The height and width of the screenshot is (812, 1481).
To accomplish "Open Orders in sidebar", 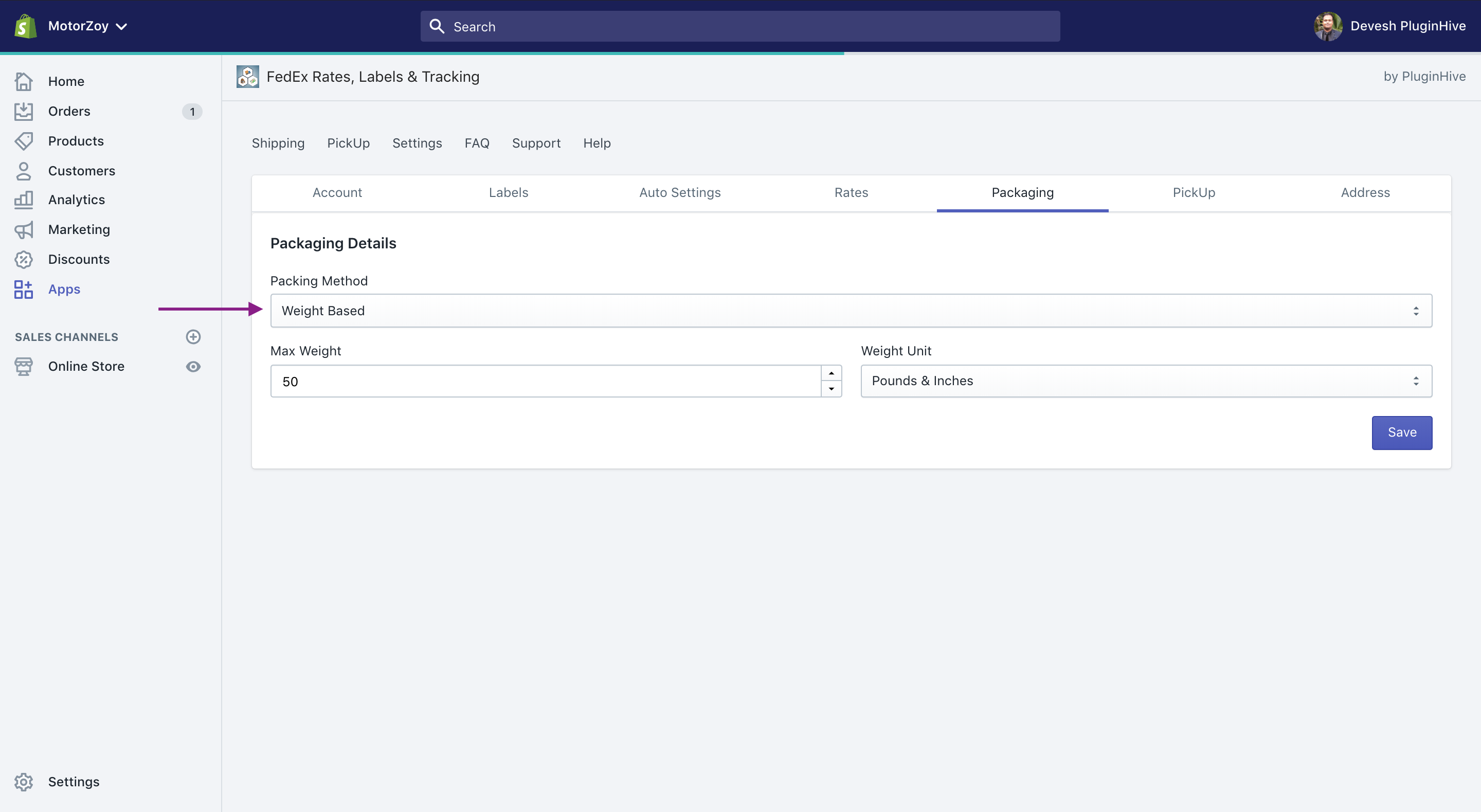I will pos(69,111).
